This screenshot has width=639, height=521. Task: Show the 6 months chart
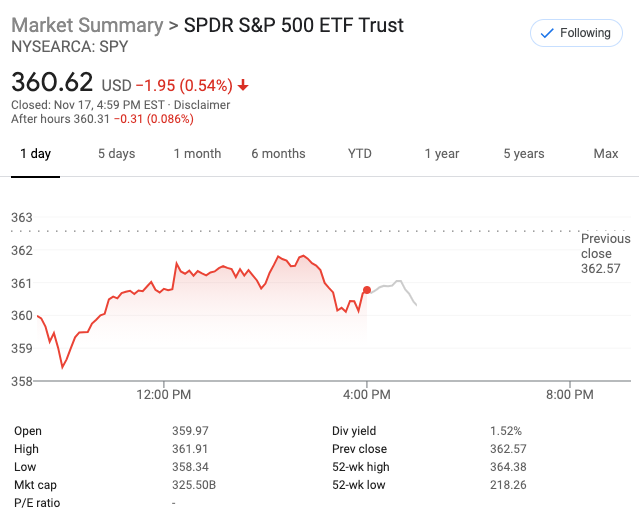click(278, 154)
